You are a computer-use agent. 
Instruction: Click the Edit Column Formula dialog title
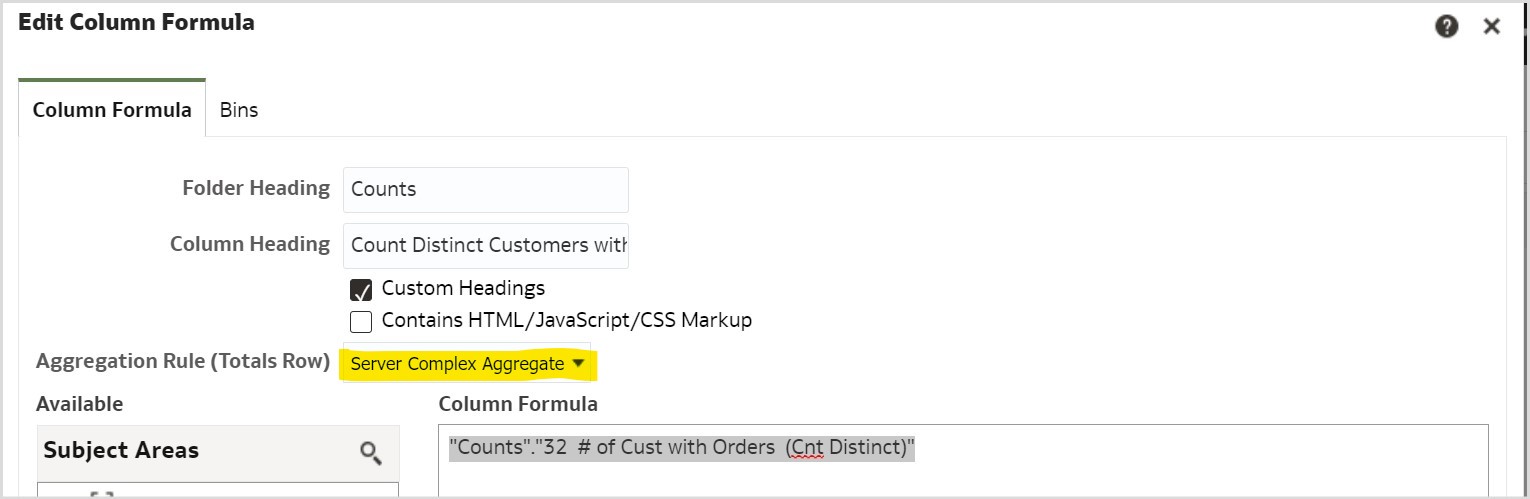[136, 22]
